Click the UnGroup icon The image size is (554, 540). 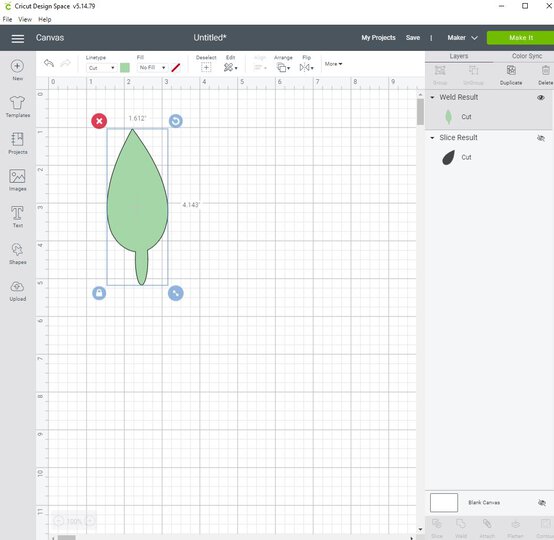point(473,75)
